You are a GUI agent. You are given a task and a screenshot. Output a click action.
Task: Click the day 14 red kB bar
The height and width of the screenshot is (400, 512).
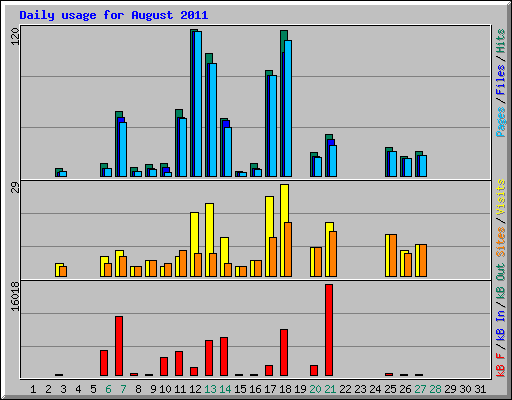(x=224, y=357)
